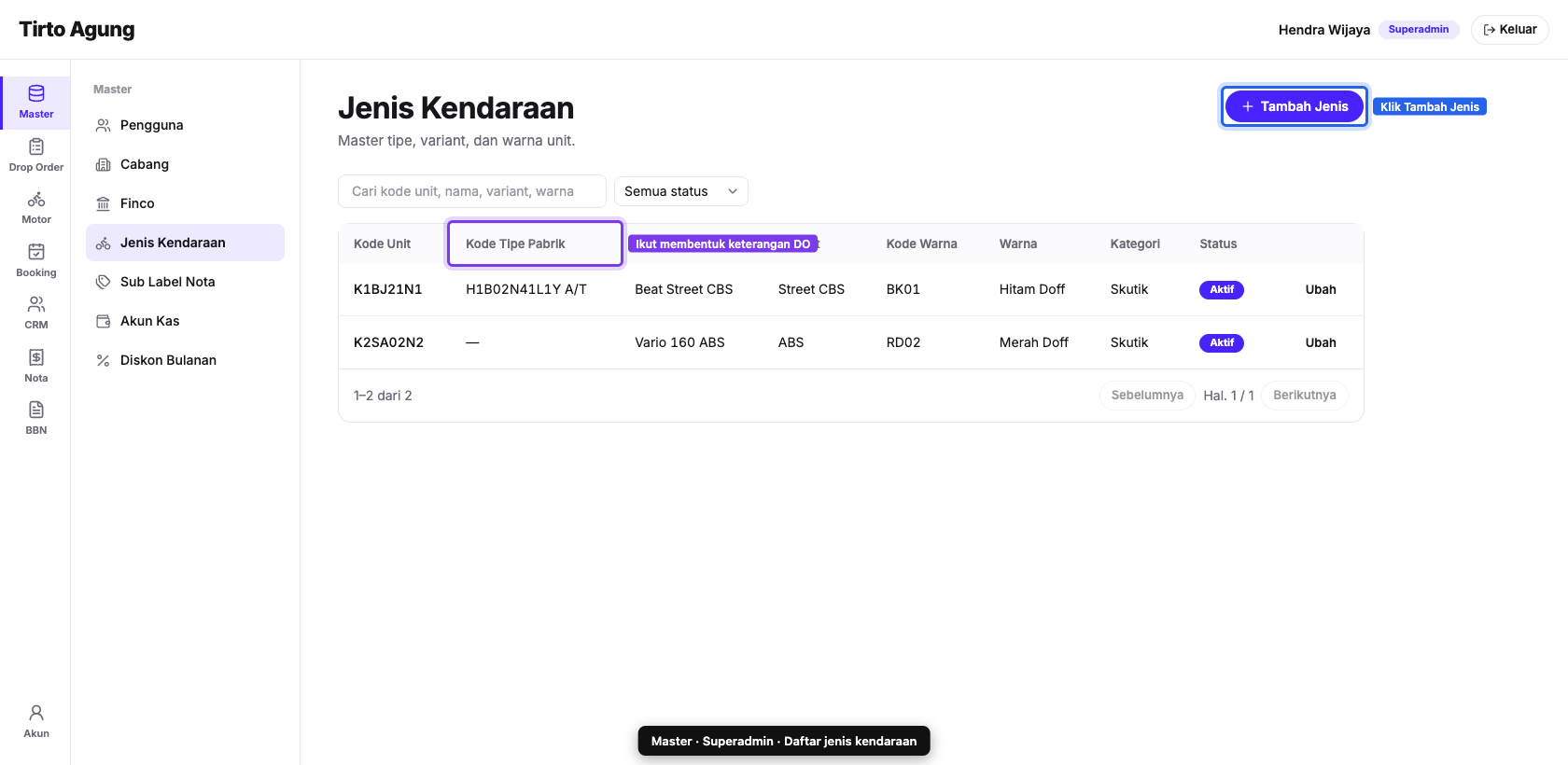Open Sub Label Nota page
Viewport: 1568px width, 765px height.
coord(185,282)
